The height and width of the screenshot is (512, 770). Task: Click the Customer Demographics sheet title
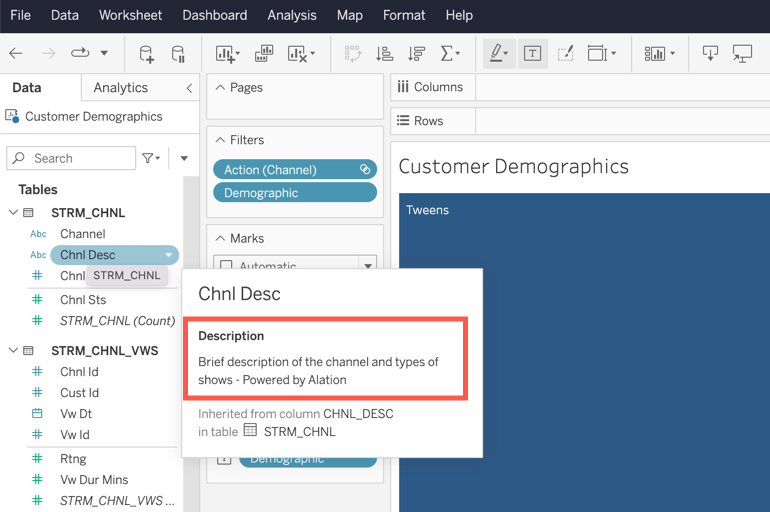tap(514, 166)
